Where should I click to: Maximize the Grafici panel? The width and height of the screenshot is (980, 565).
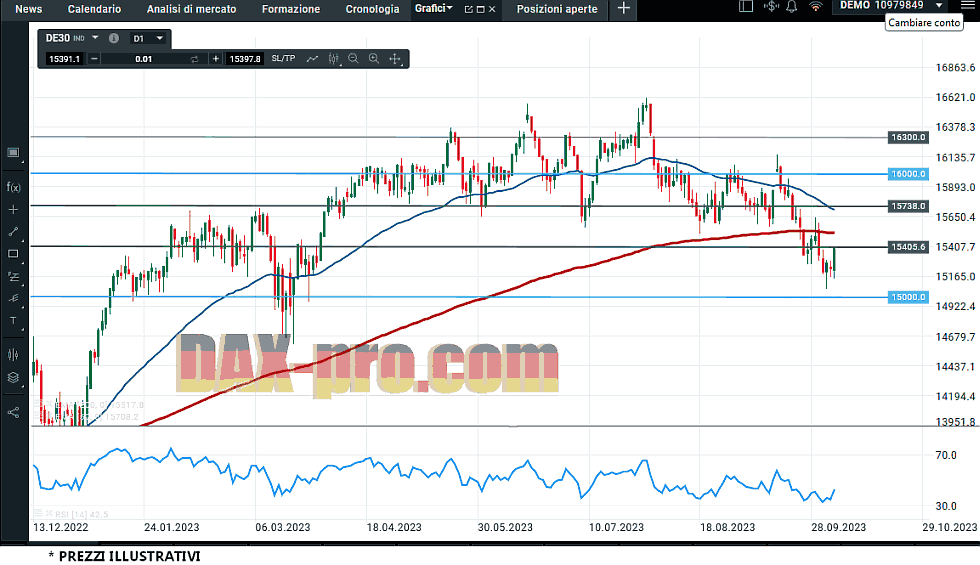(x=481, y=9)
